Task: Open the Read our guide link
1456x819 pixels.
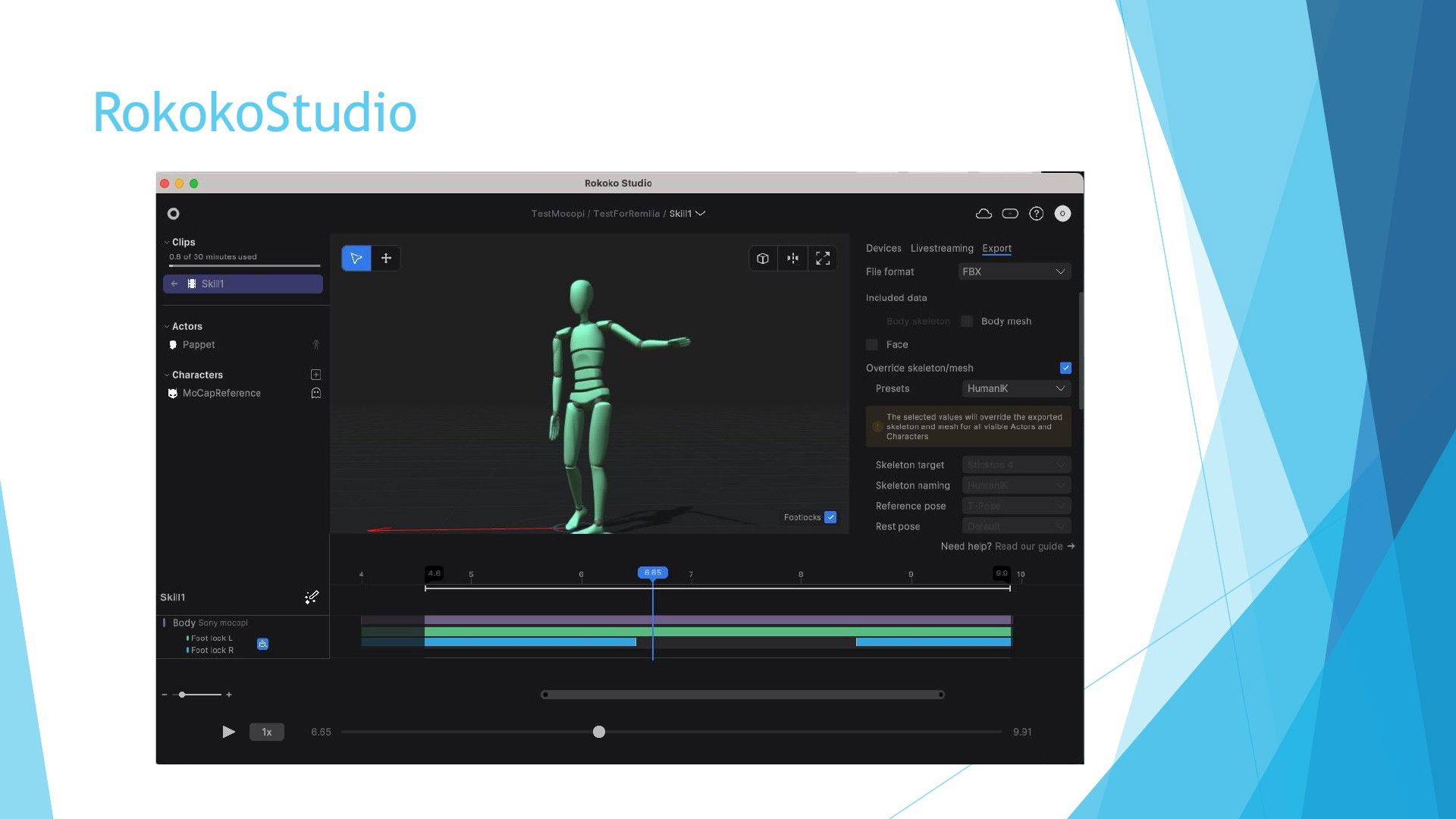Action: coord(1034,547)
